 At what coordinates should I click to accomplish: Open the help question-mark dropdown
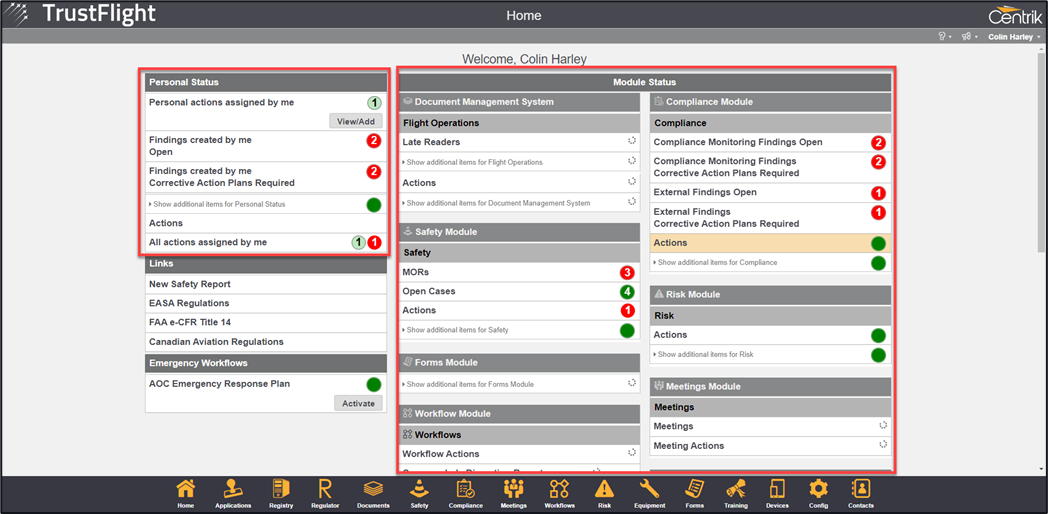(x=943, y=37)
